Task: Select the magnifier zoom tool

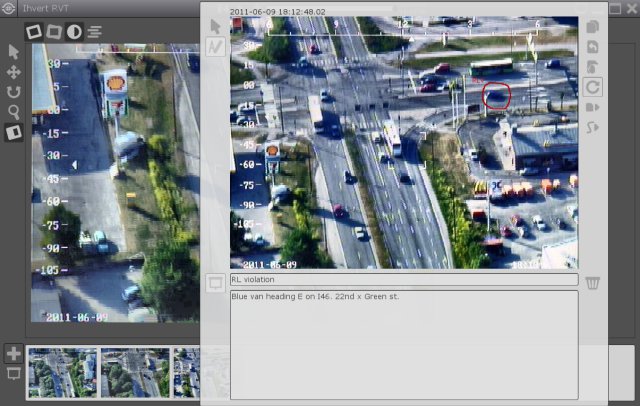Action: [x=14, y=112]
